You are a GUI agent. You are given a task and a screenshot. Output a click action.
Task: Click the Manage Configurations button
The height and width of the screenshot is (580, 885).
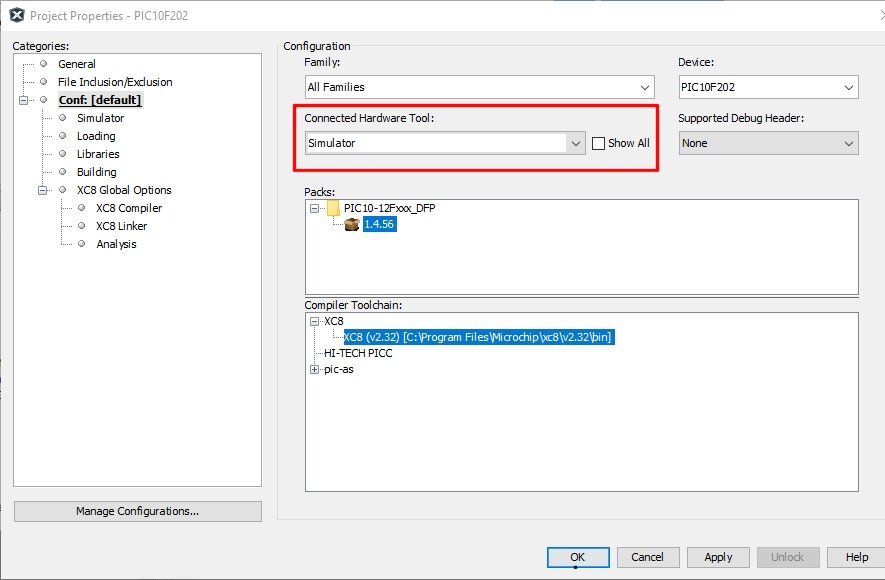tap(138, 511)
